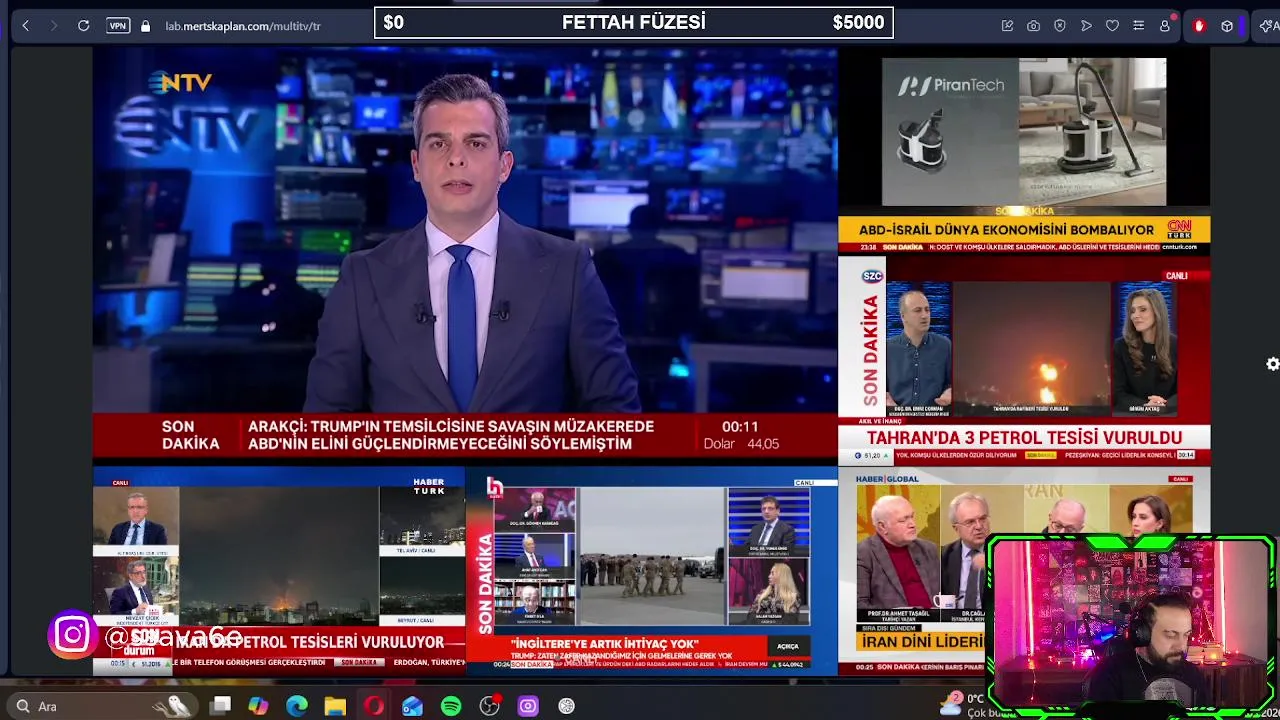Toggle the VPN badge in the address bar
The width and height of the screenshot is (1280, 720).
tap(118, 26)
